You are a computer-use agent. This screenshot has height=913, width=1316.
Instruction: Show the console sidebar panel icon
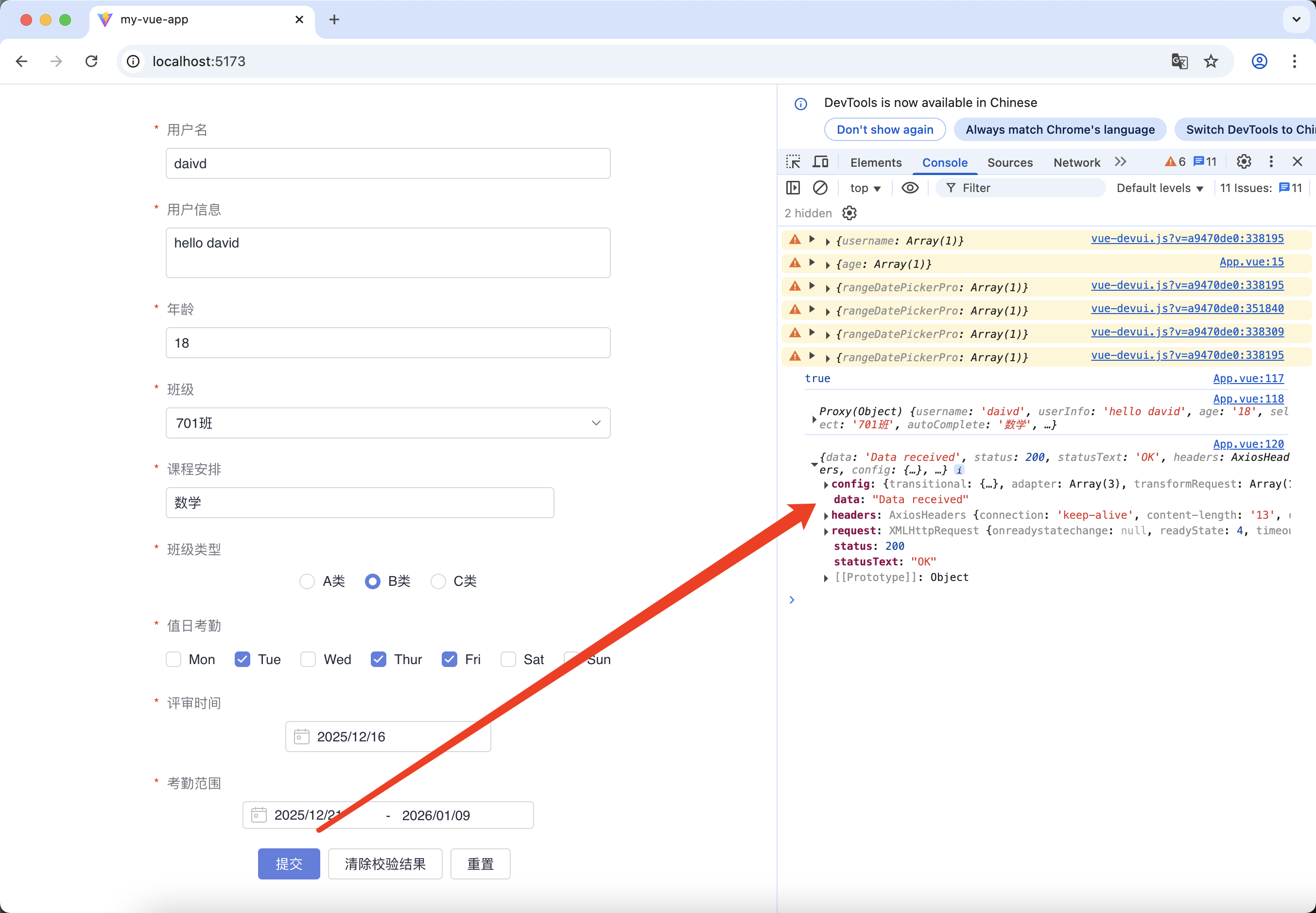point(793,188)
